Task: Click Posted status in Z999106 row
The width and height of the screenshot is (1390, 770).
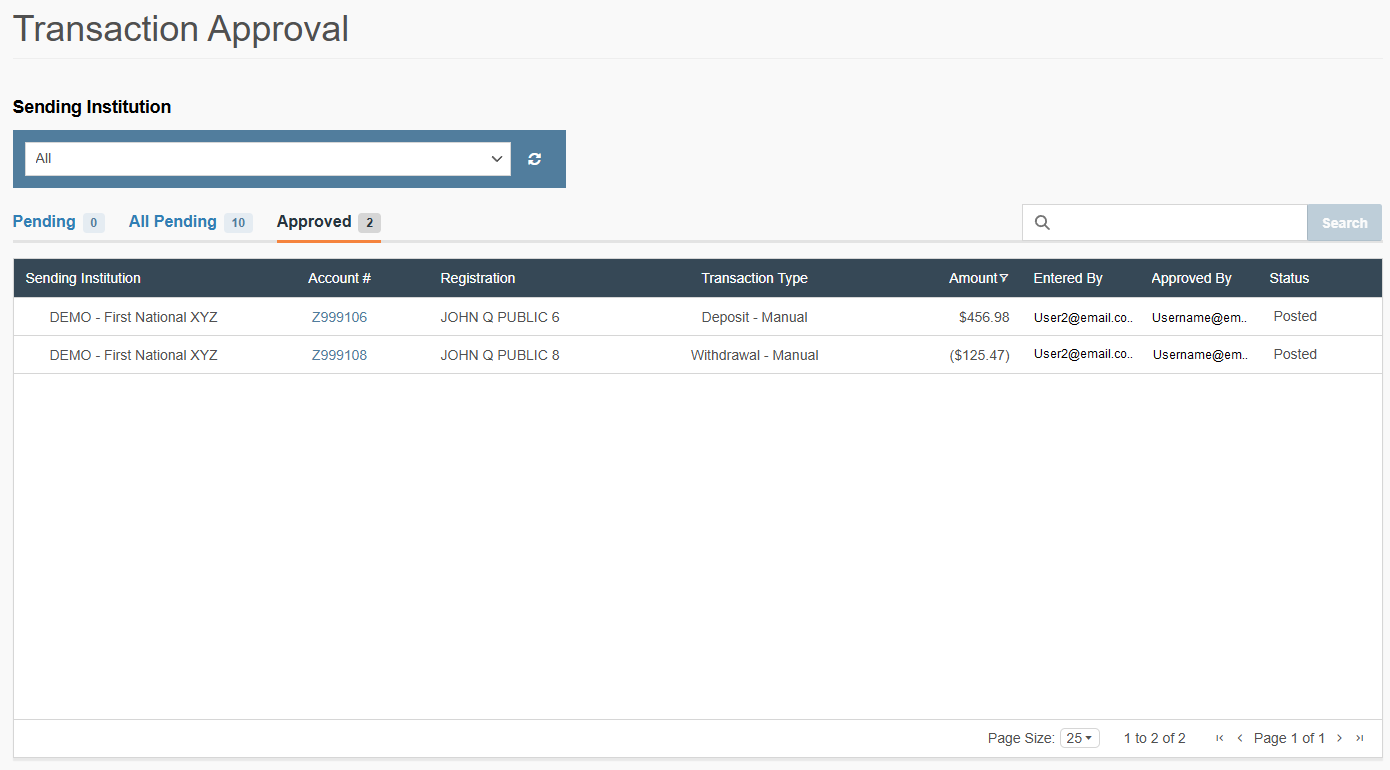Action: (1295, 316)
